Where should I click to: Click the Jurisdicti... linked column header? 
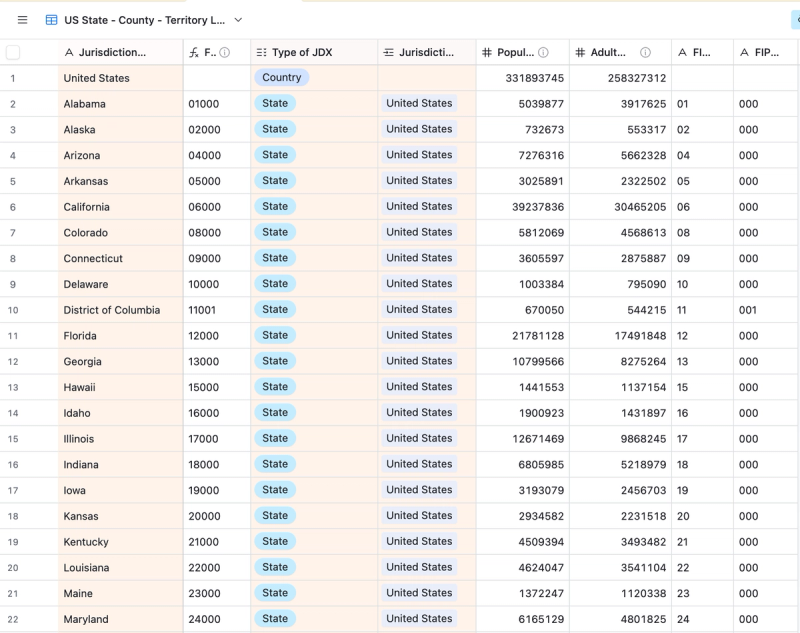(427, 52)
